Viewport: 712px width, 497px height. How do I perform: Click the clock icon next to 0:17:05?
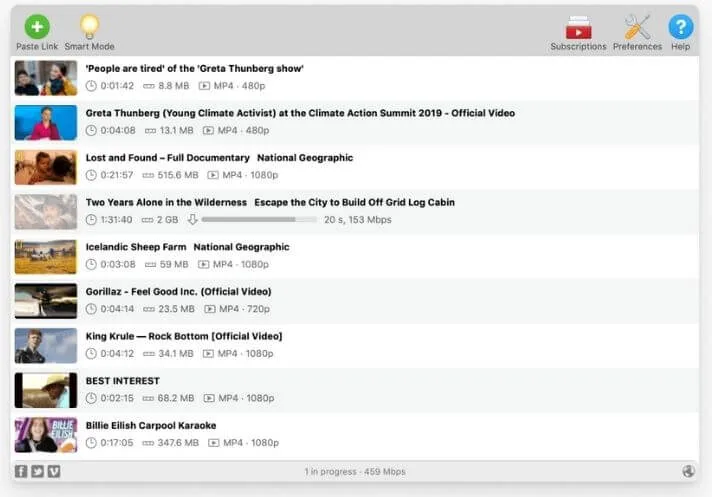coord(91,443)
